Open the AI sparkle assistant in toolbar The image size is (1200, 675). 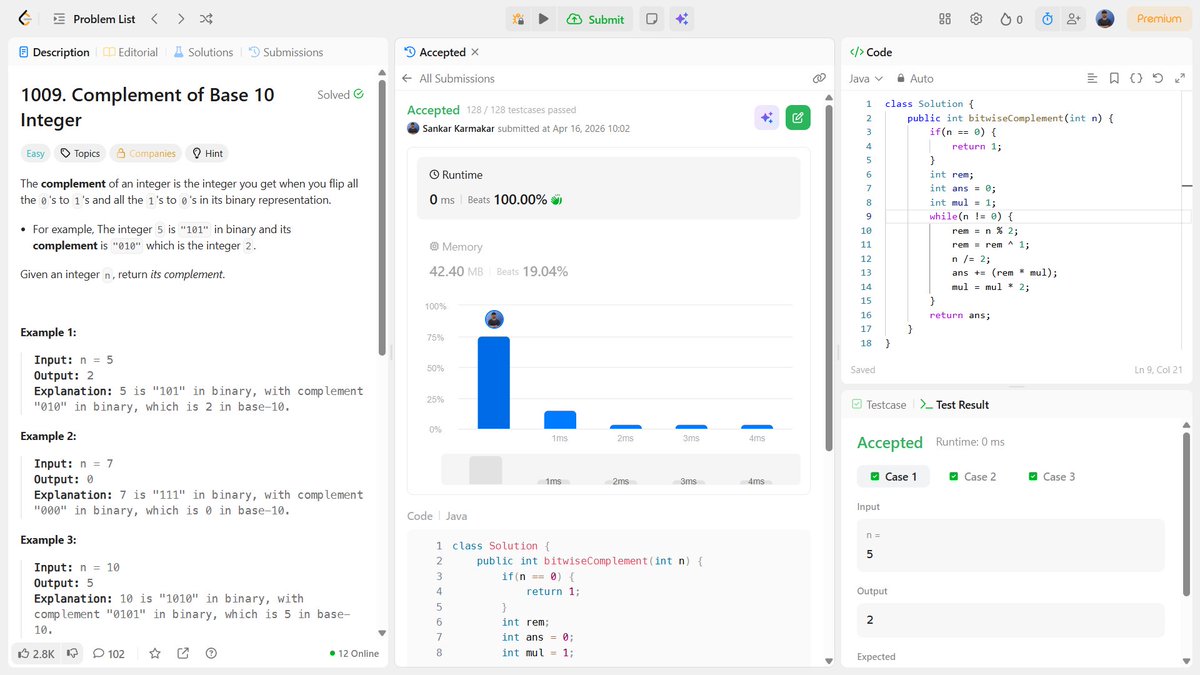point(682,19)
